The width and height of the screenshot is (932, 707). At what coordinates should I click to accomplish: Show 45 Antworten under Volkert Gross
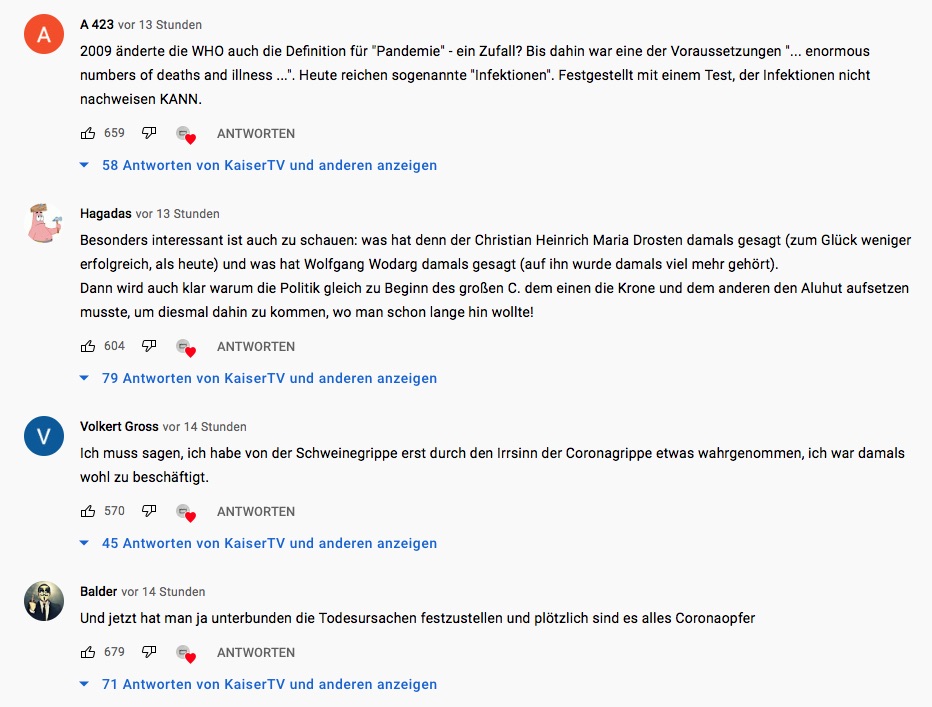click(x=269, y=543)
